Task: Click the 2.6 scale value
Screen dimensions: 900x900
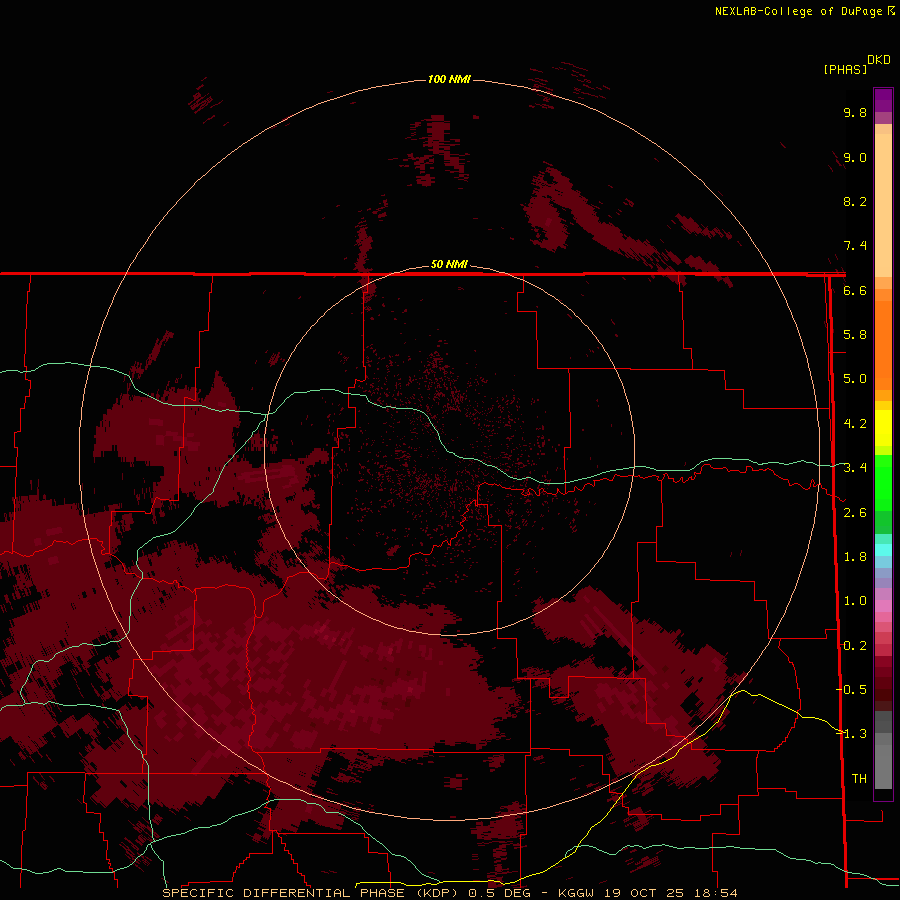Action: [x=854, y=513]
